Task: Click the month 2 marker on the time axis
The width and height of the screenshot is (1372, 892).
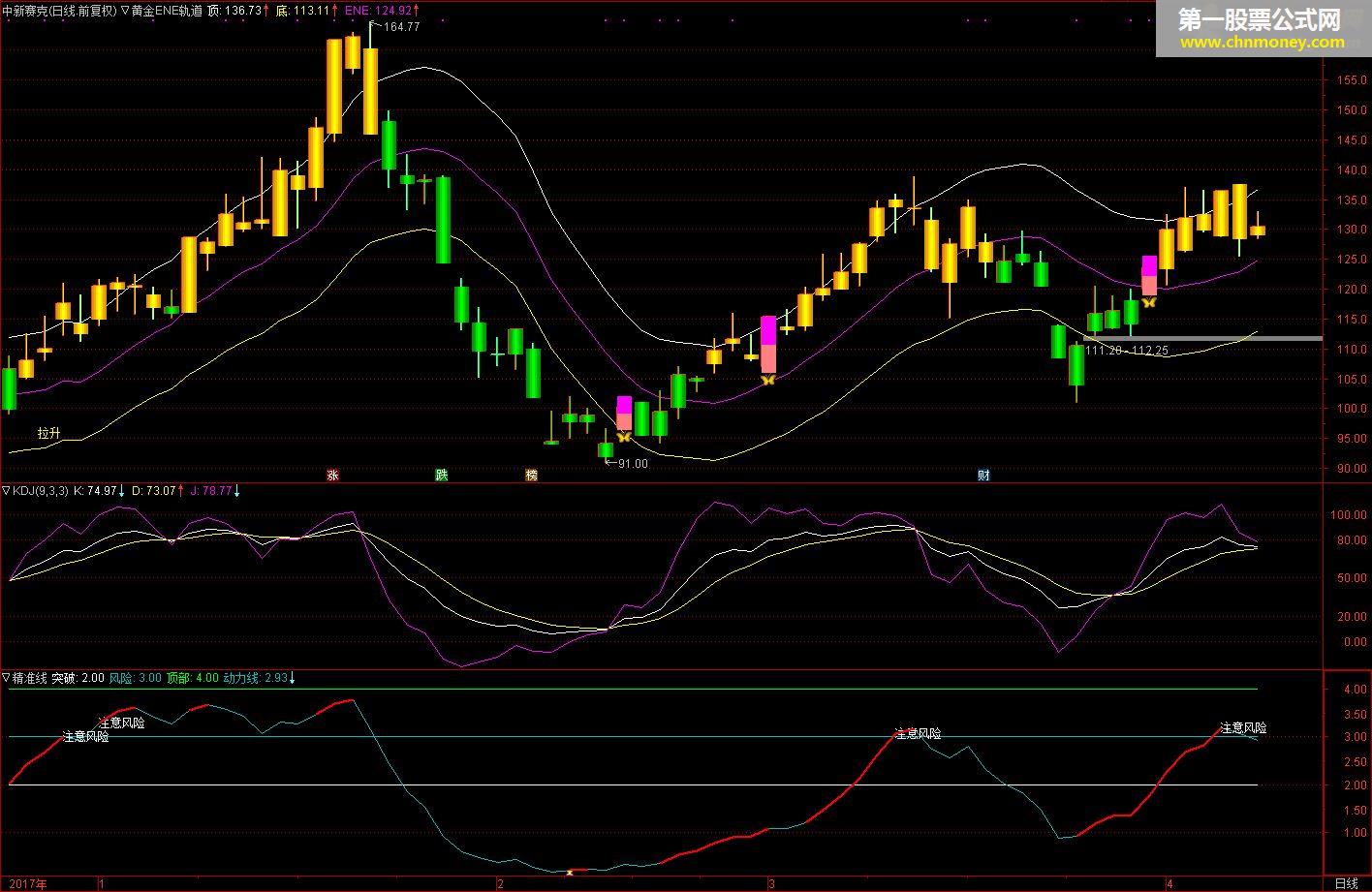Action: tap(500, 883)
